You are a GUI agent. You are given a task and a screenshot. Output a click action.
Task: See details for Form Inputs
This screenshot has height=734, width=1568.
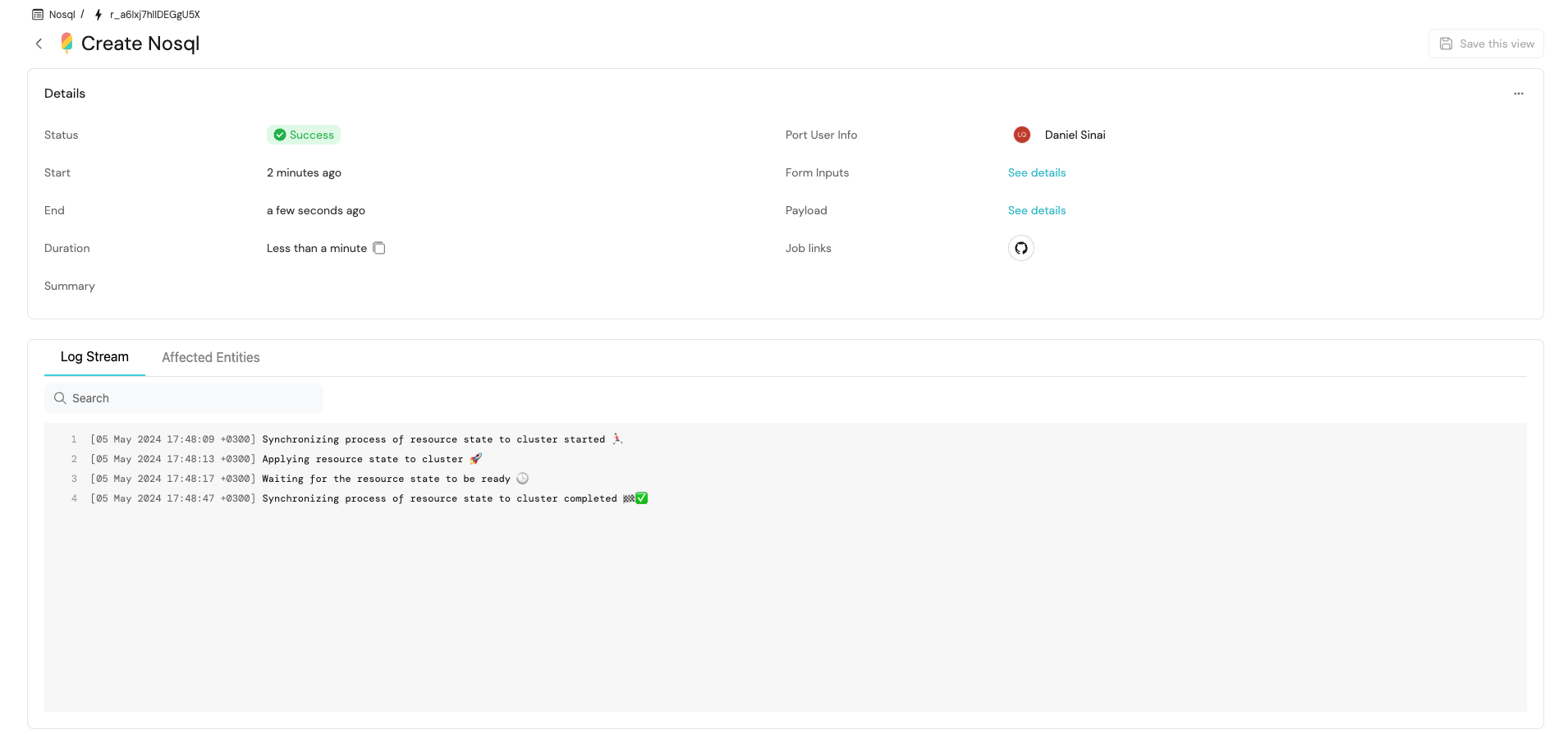[1036, 172]
